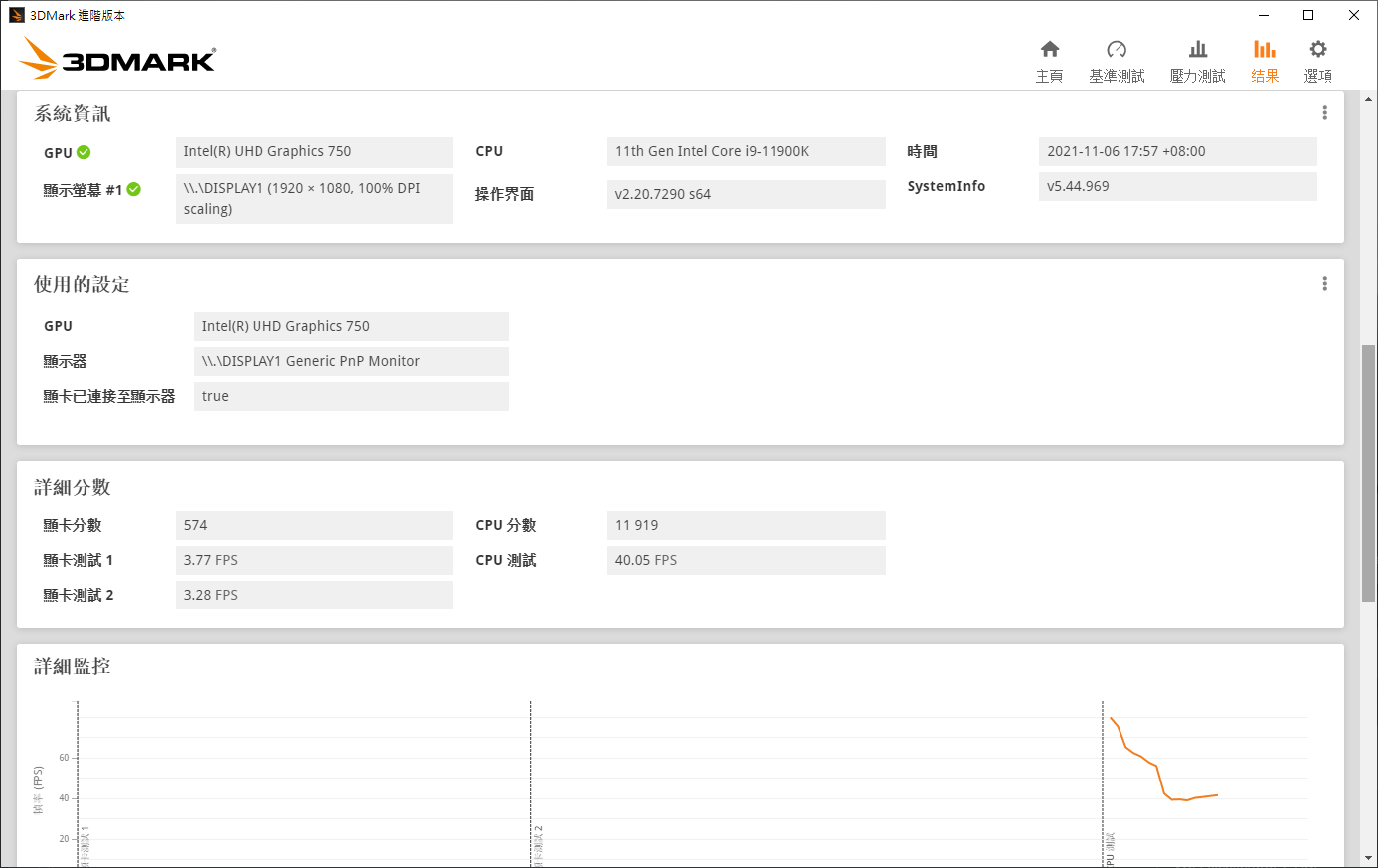The width and height of the screenshot is (1378, 868).
Task: Click the 3DMark app icon in title bar
Action: pos(17,15)
